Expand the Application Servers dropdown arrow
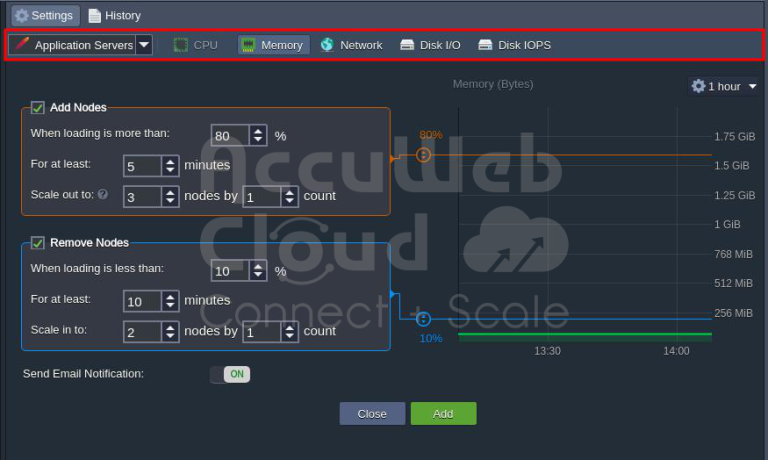Viewport: 768px width, 460px height. [144, 45]
